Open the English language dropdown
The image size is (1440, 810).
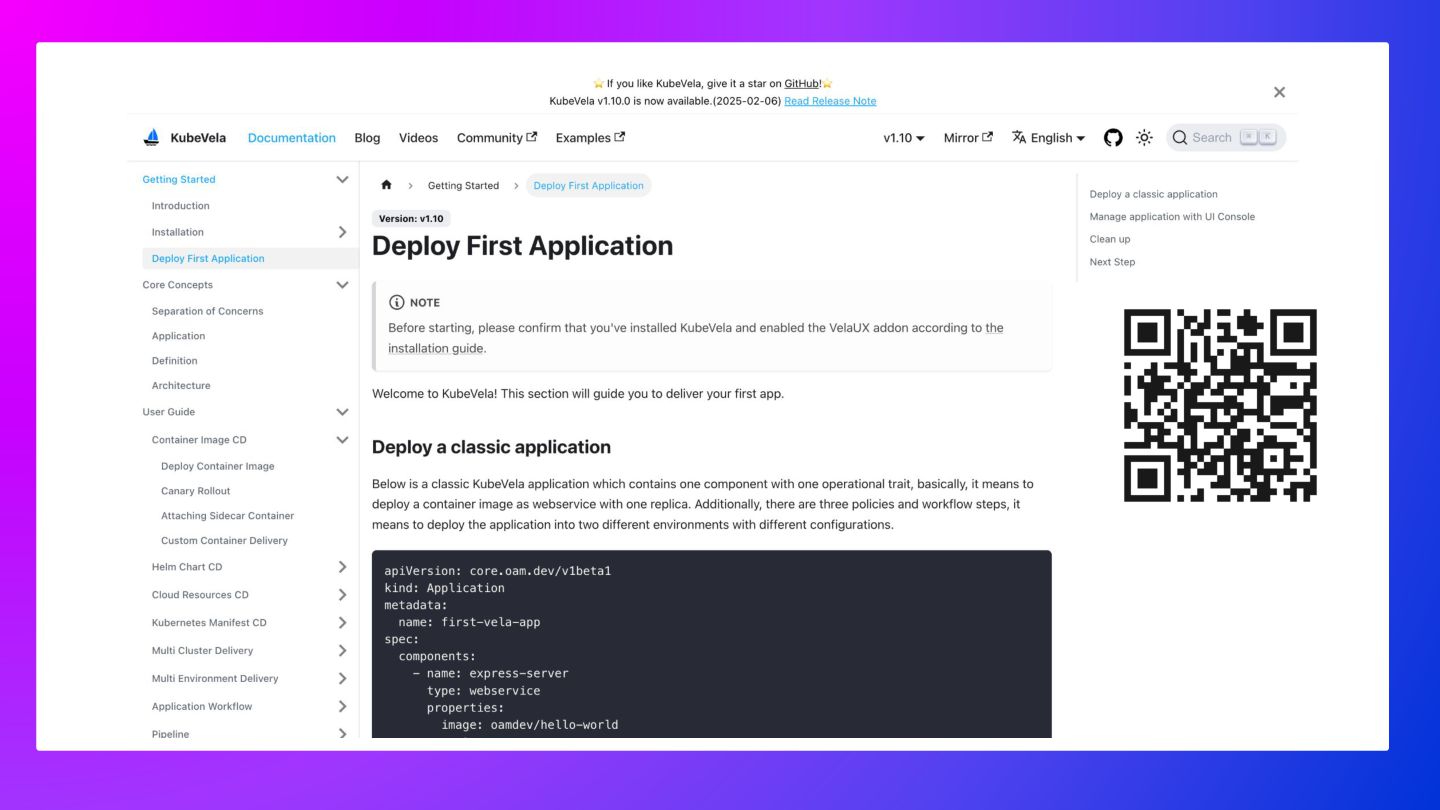click(1048, 138)
